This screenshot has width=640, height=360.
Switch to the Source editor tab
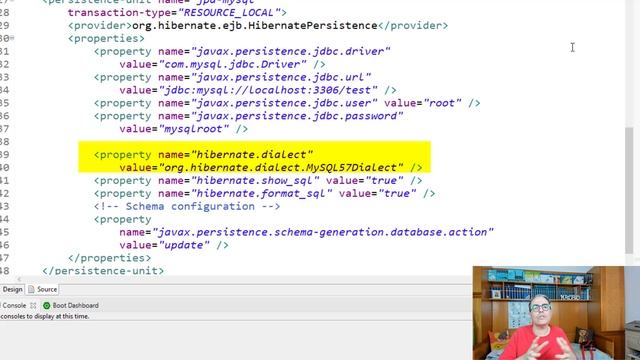43,289
